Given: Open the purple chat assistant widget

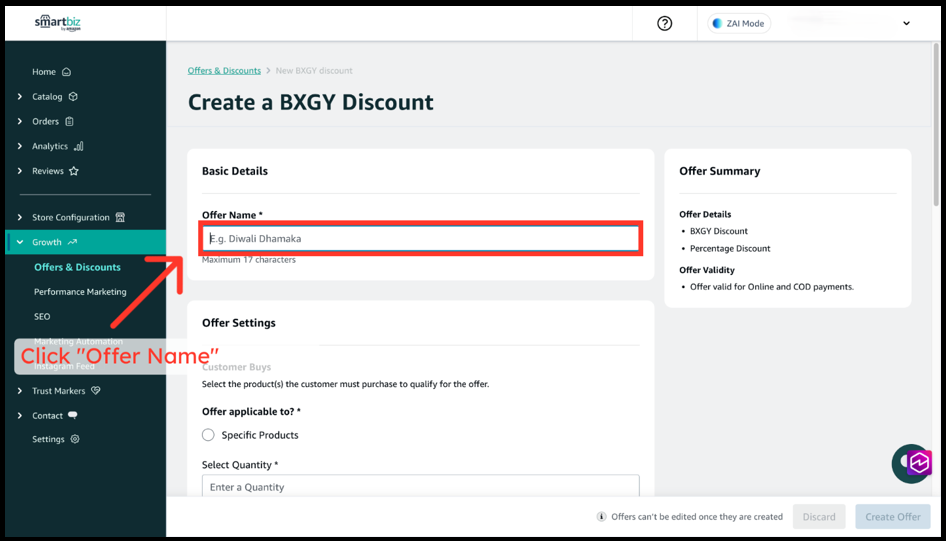Looking at the screenshot, I should [x=912, y=463].
